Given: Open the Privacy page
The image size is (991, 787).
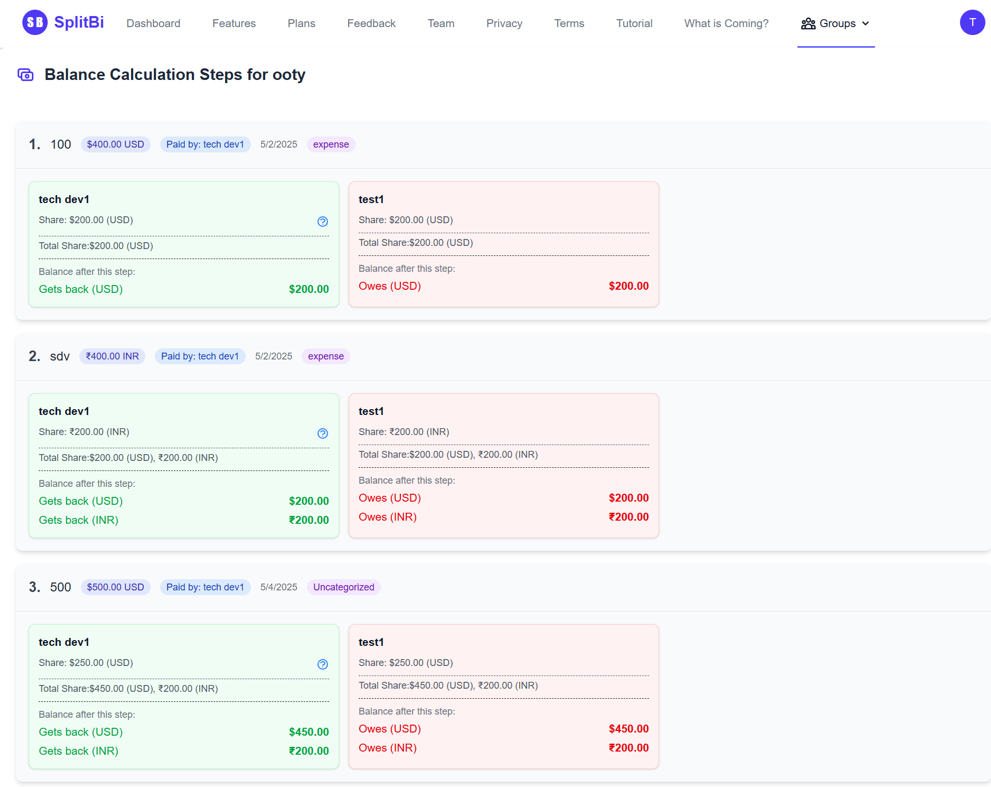Looking at the screenshot, I should click(504, 23).
